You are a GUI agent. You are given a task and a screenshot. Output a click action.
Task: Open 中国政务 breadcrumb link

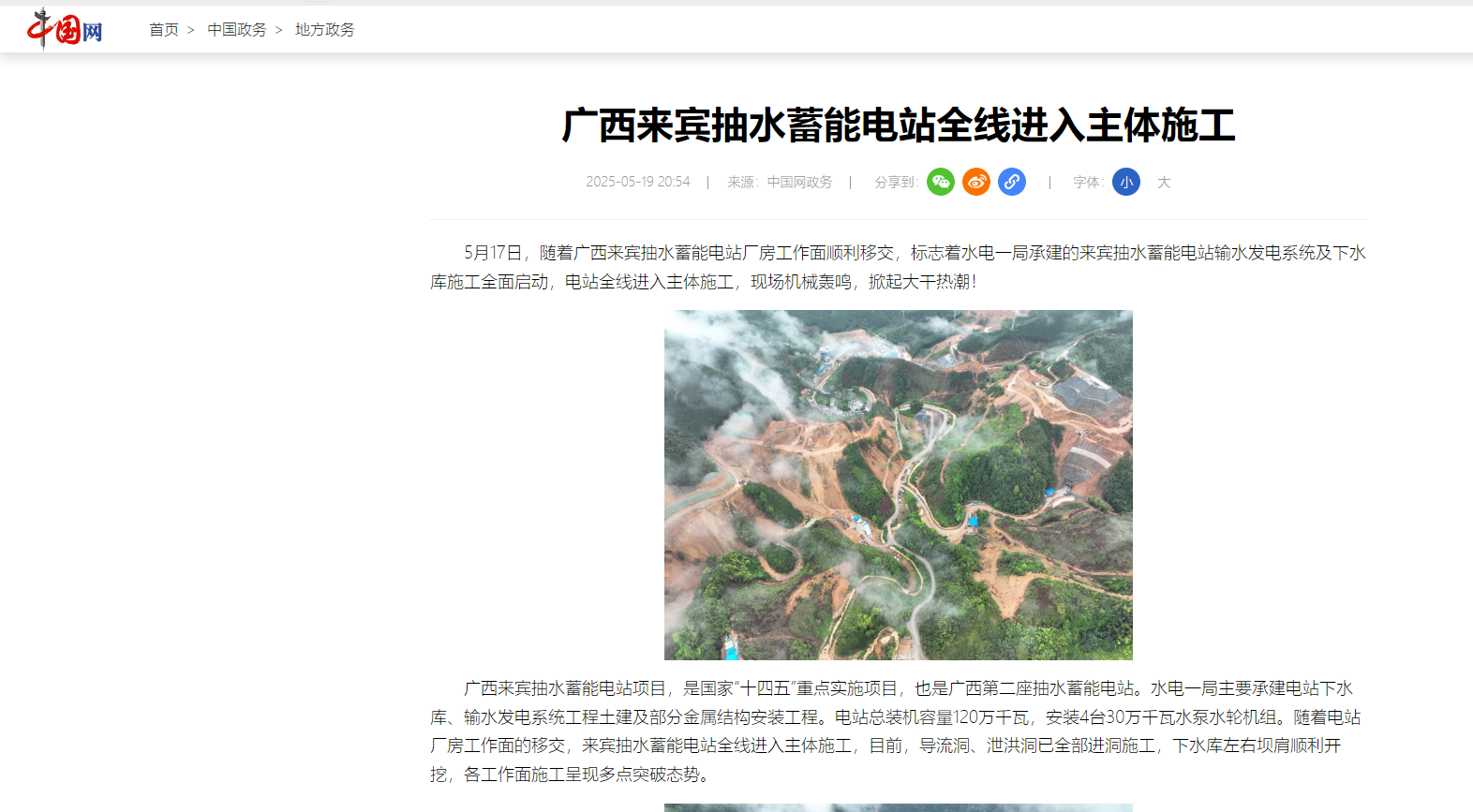coord(237,30)
